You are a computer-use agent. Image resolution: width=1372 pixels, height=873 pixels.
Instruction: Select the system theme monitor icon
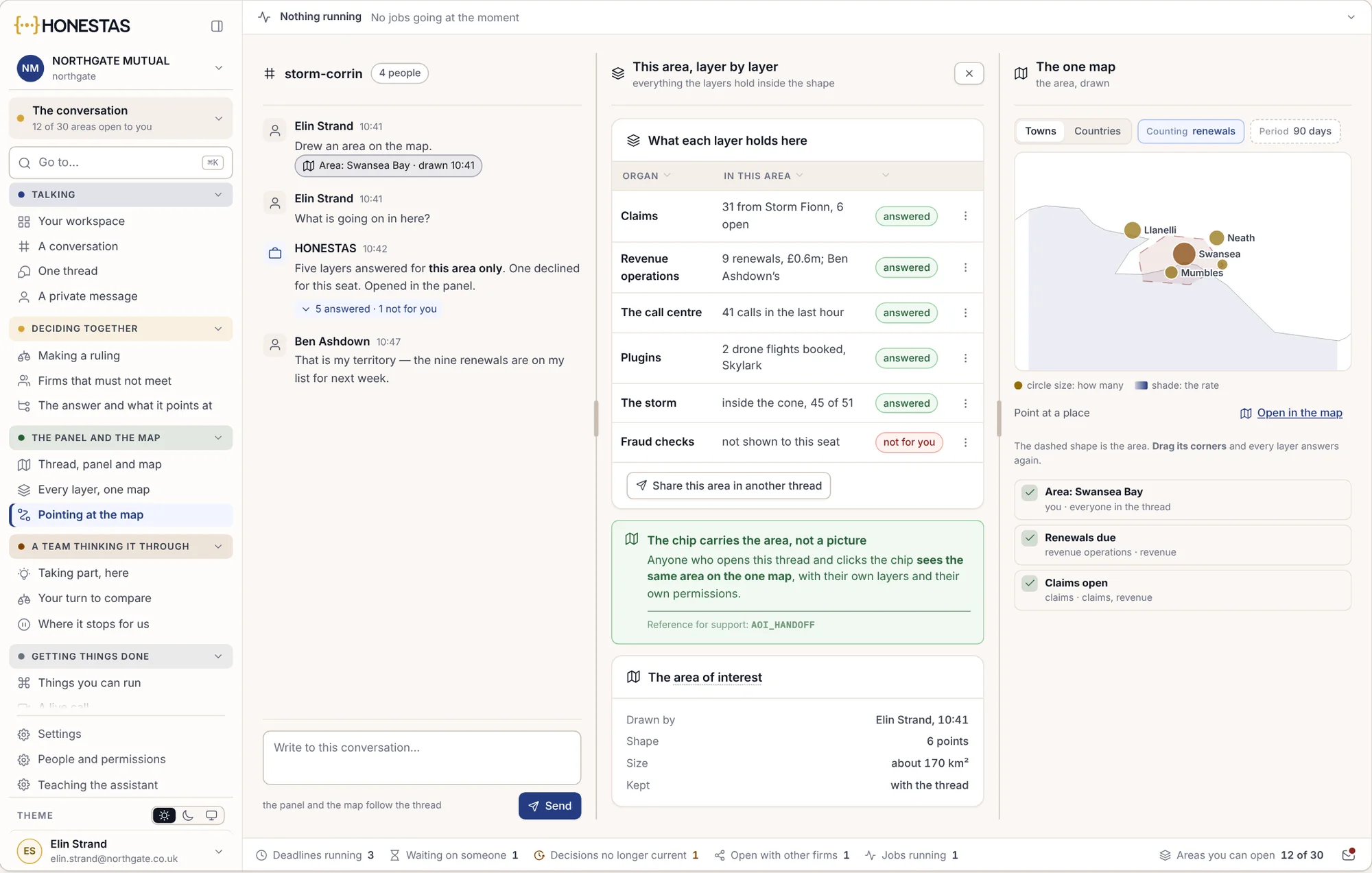click(x=211, y=815)
